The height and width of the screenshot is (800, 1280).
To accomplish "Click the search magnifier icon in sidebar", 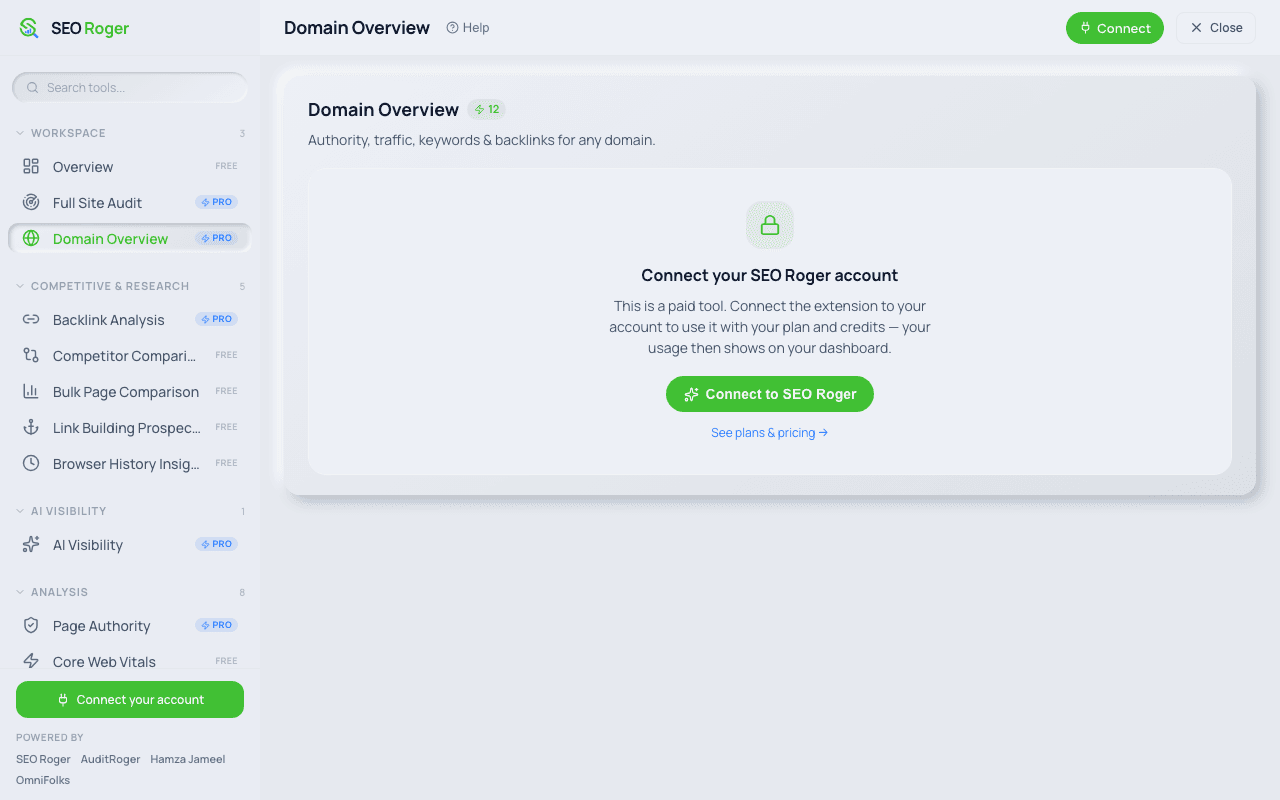I will pyautogui.click(x=33, y=88).
